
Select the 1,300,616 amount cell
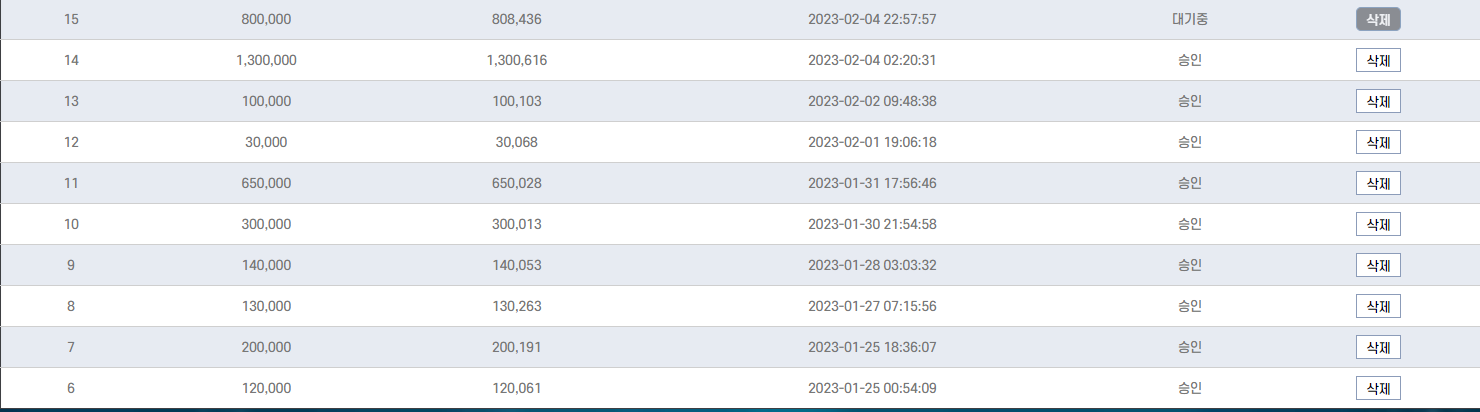(517, 60)
